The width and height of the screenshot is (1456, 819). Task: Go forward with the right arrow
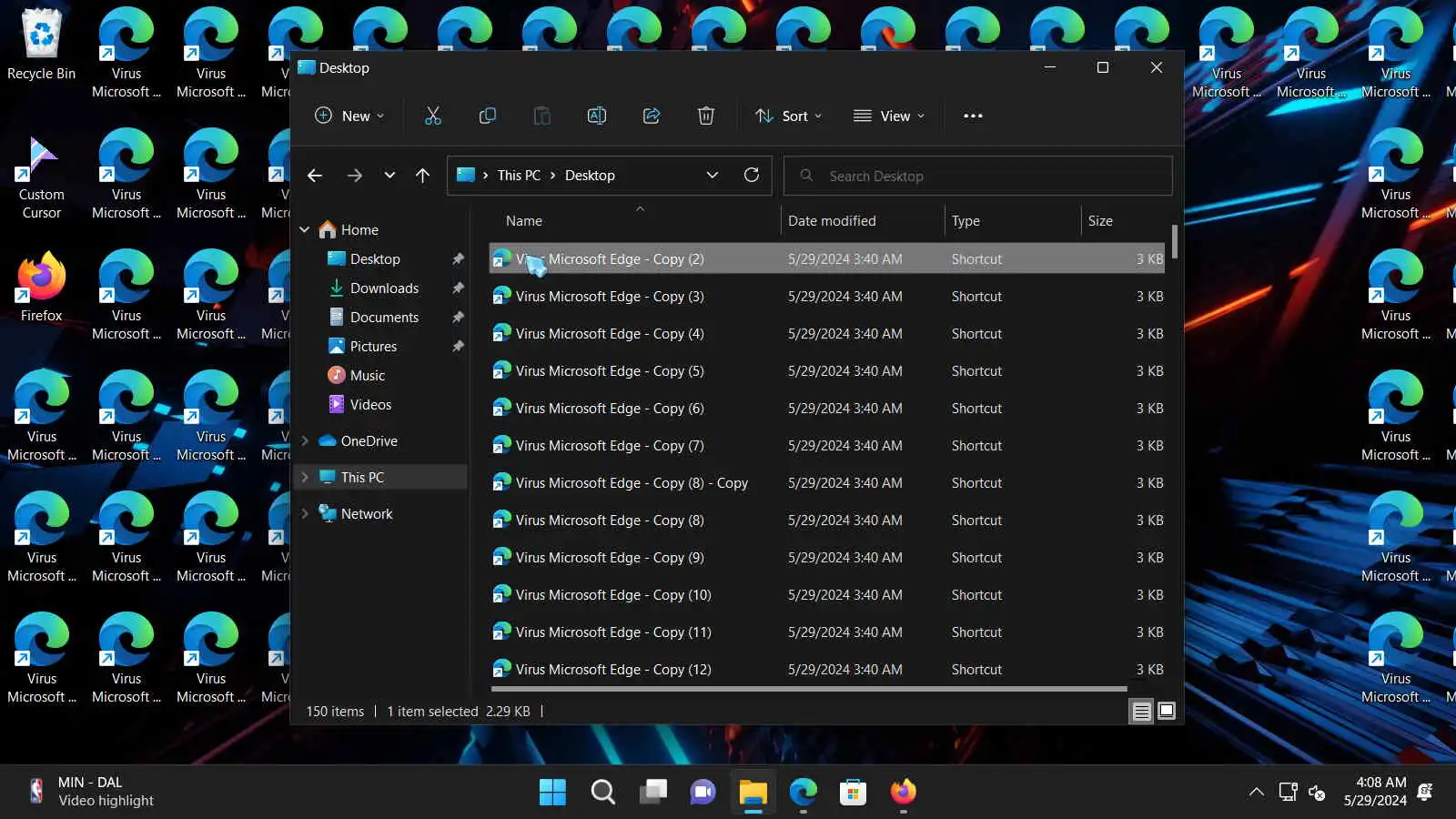355,176
